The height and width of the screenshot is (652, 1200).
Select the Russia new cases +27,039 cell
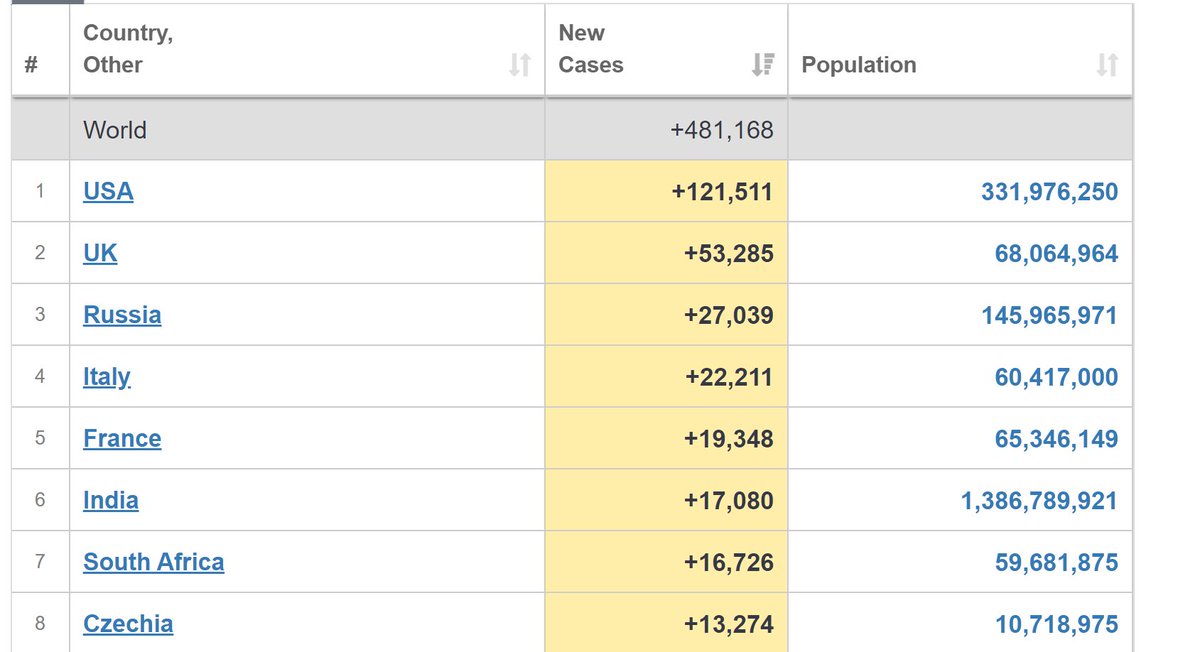[x=666, y=315]
